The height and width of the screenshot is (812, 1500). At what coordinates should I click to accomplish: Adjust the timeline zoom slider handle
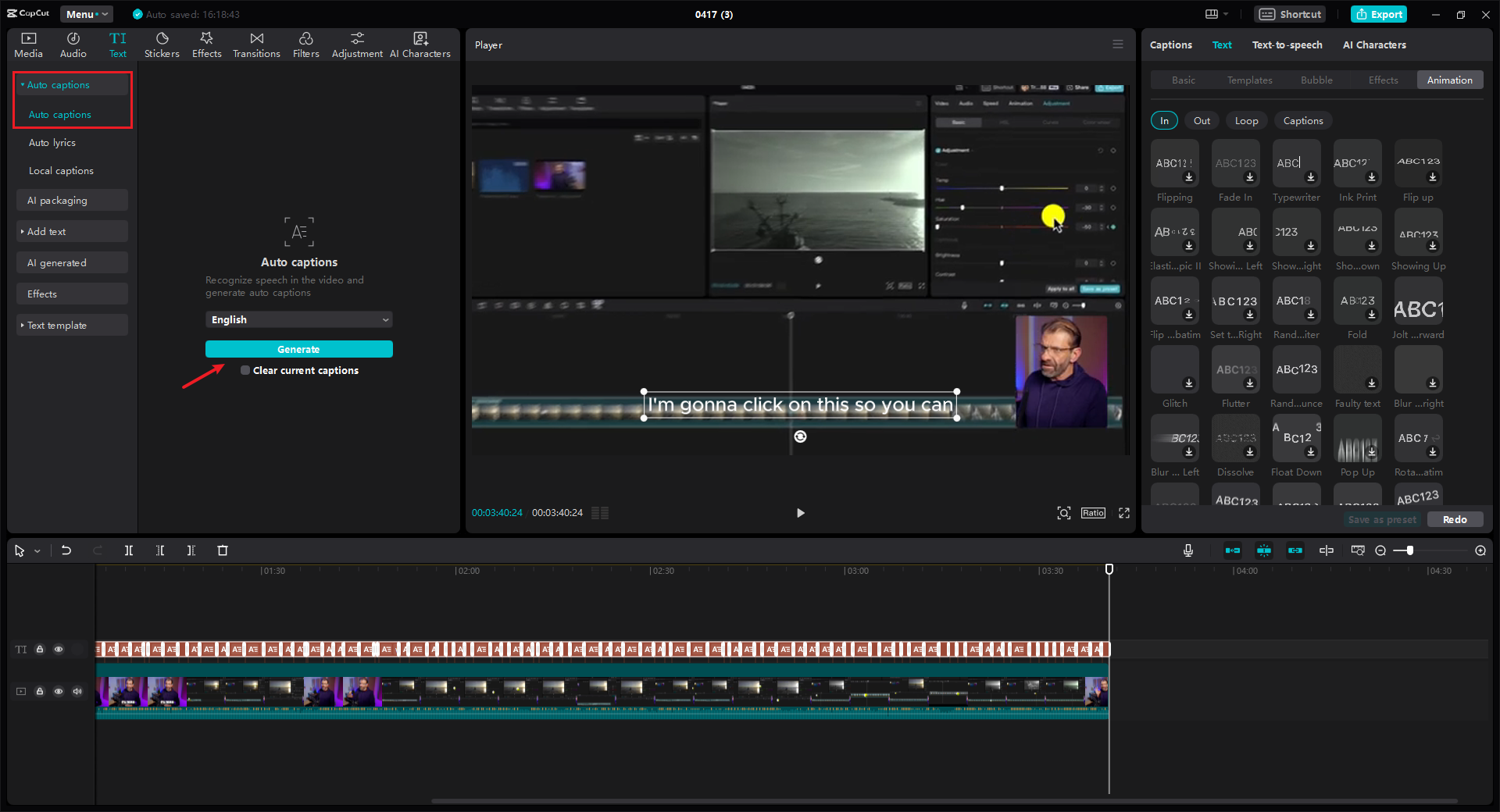(1409, 550)
